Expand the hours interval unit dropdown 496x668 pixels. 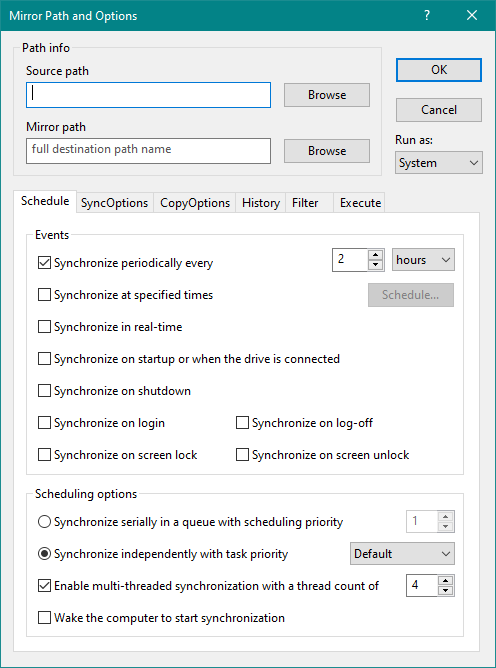coord(423,260)
